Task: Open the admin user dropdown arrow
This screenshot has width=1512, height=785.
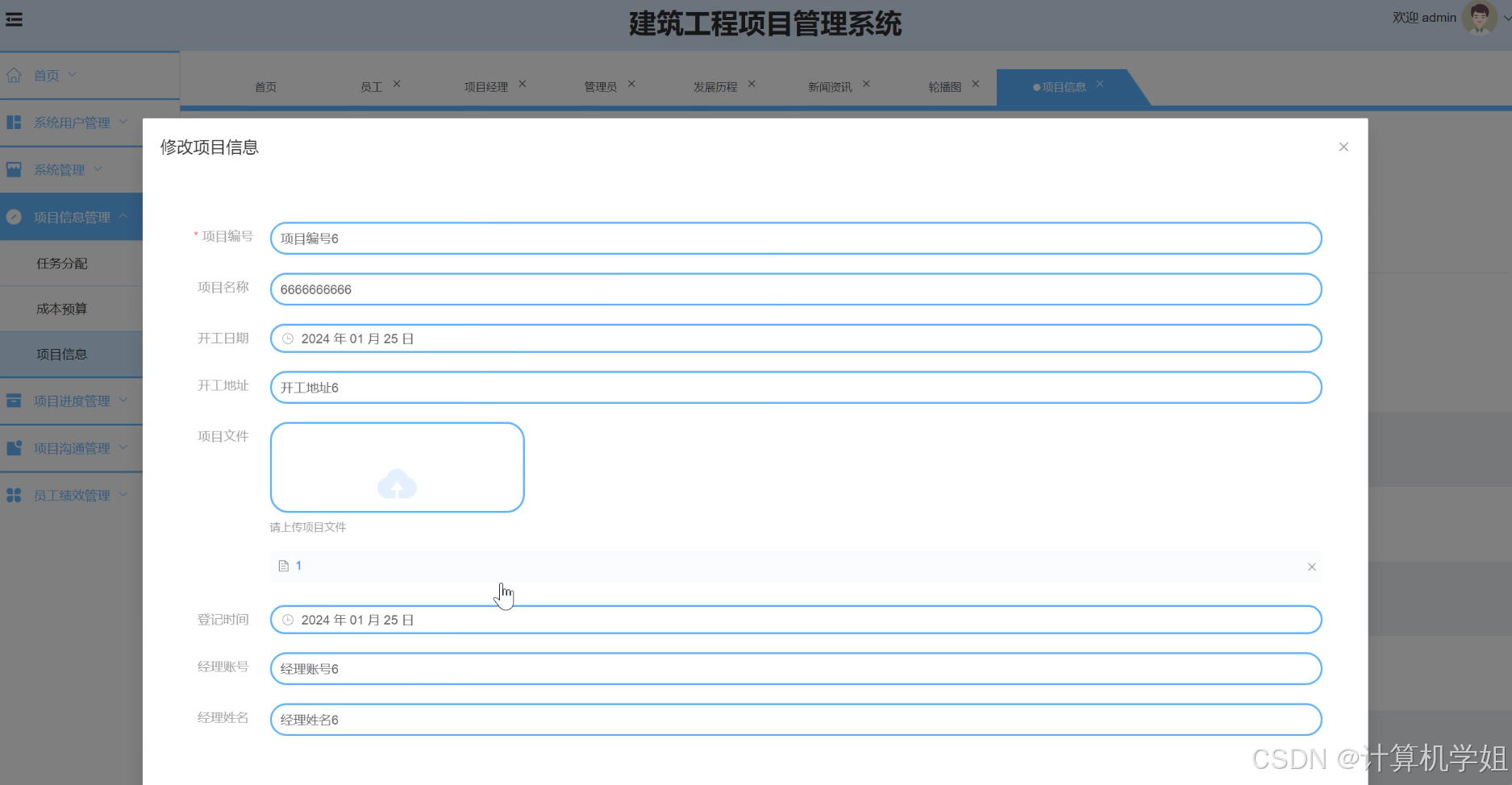Action: (x=1506, y=18)
